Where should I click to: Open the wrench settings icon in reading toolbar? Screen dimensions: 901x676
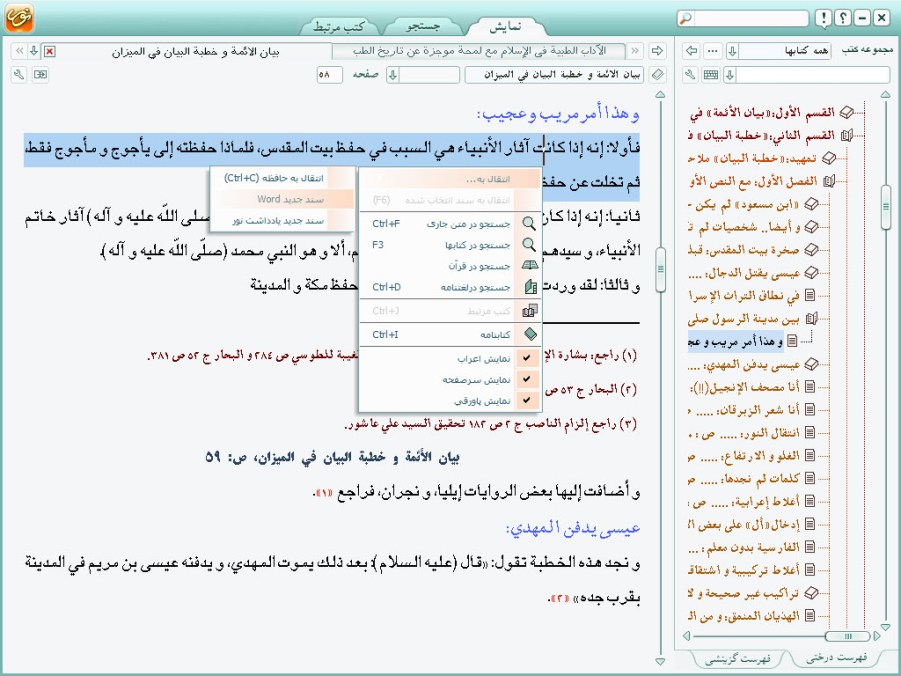(19, 75)
